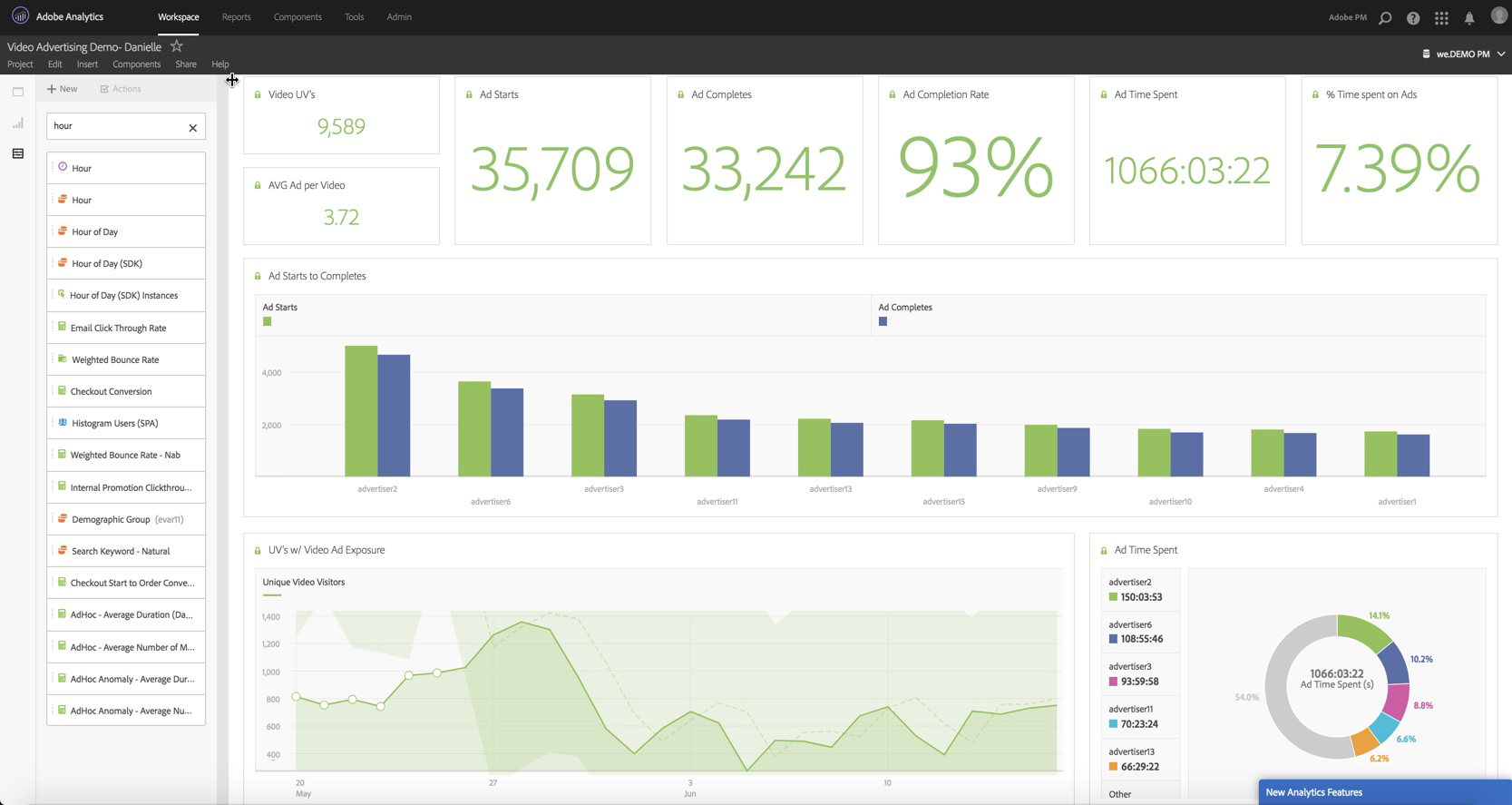Open the Insert menu
1512x805 pixels.
coord(87,64)
